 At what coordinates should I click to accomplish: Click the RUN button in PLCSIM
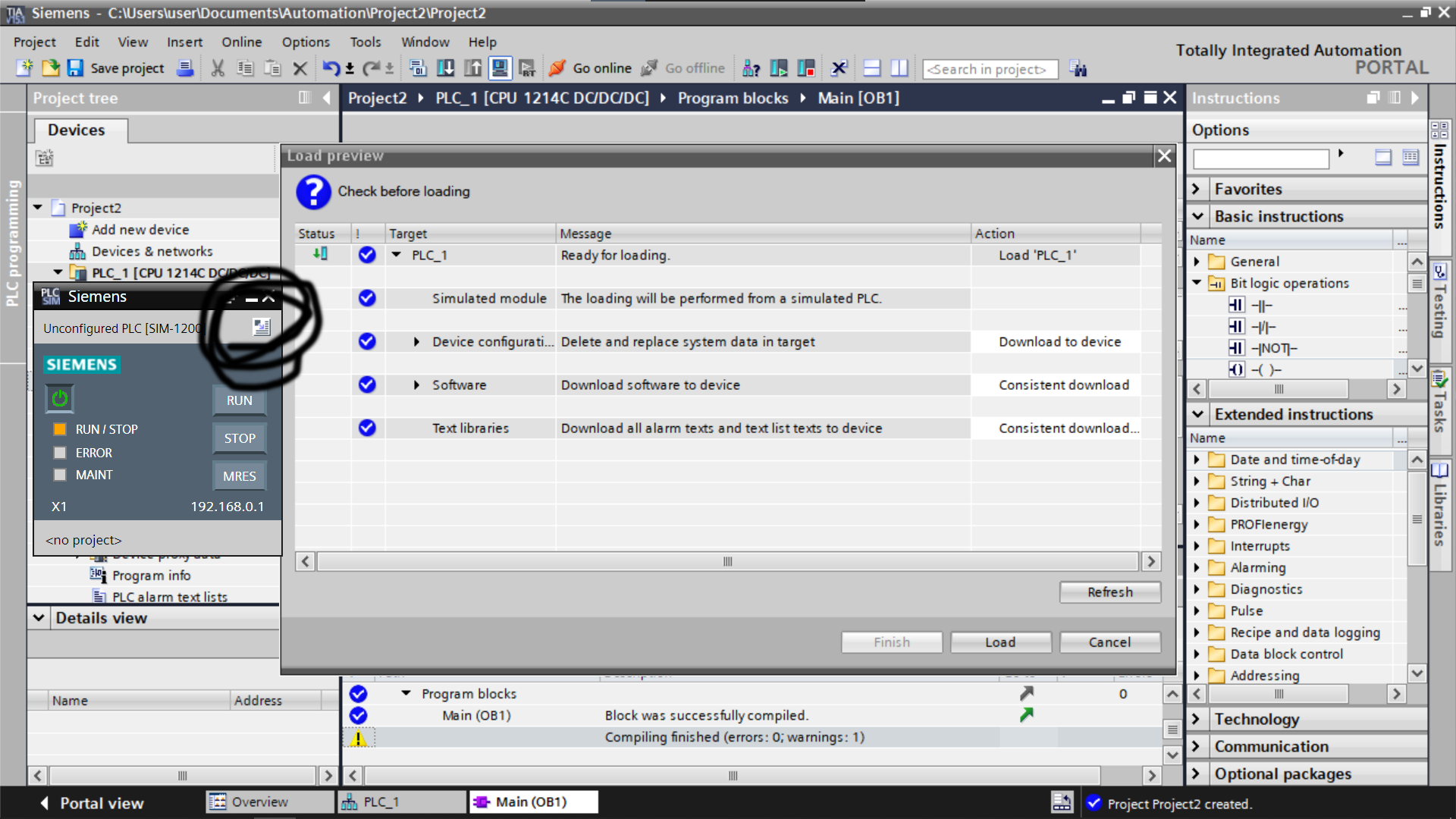240,400
